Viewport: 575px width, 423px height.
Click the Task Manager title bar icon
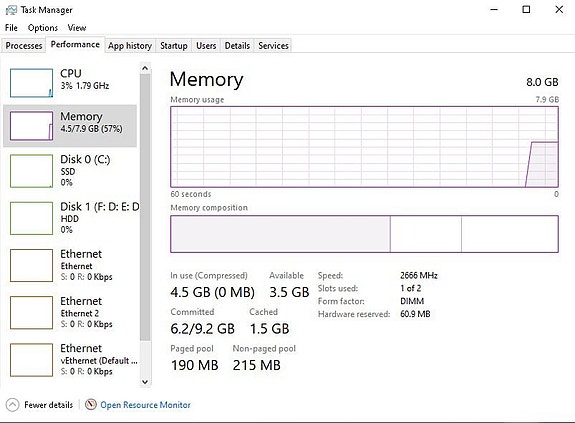coord(11,10)
